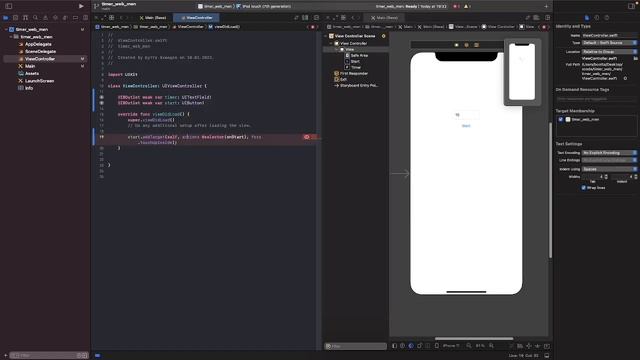The height and width of the screenshot is (360, 640).
Task: Collapse View Controller Scene in outline
Action: point(326,36)
